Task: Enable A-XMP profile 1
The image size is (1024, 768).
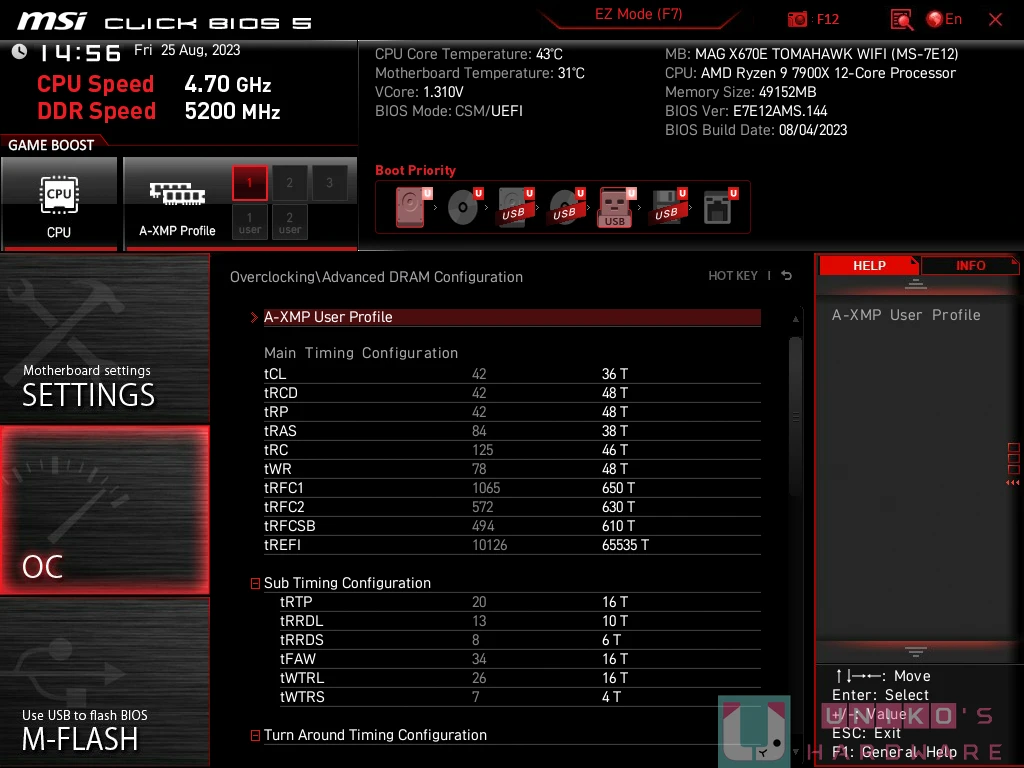Action: 249,182
